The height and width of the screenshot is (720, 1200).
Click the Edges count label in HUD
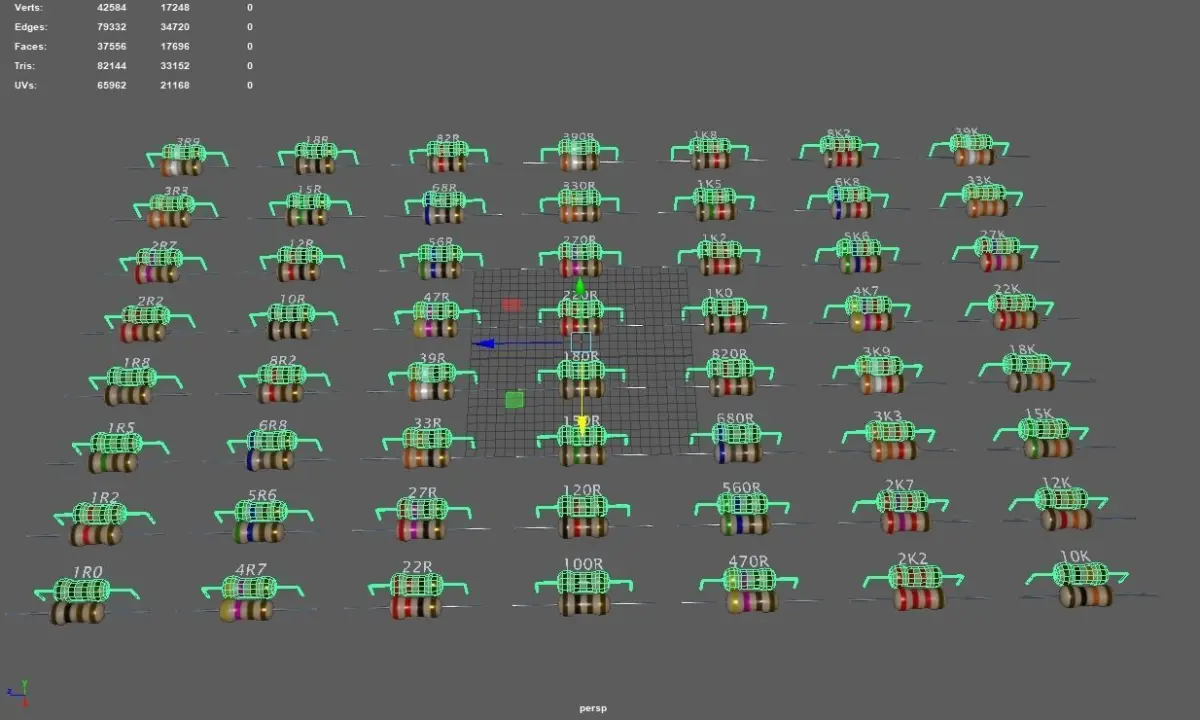coord(30,27)
